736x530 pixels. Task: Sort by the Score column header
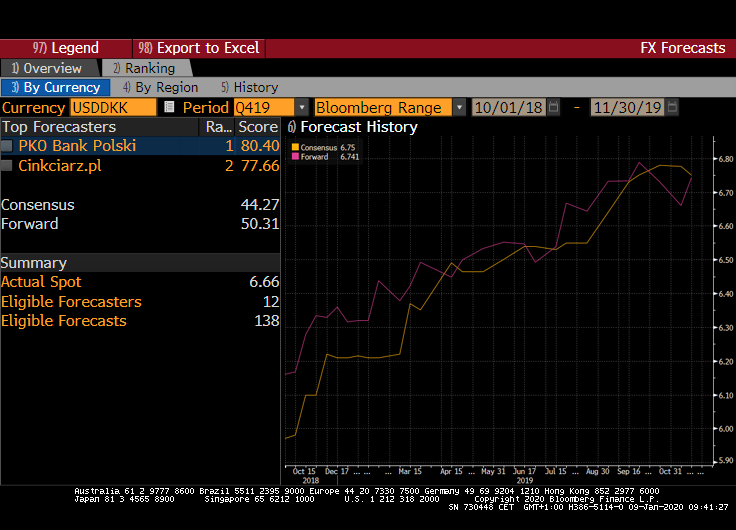click(257, 127)
